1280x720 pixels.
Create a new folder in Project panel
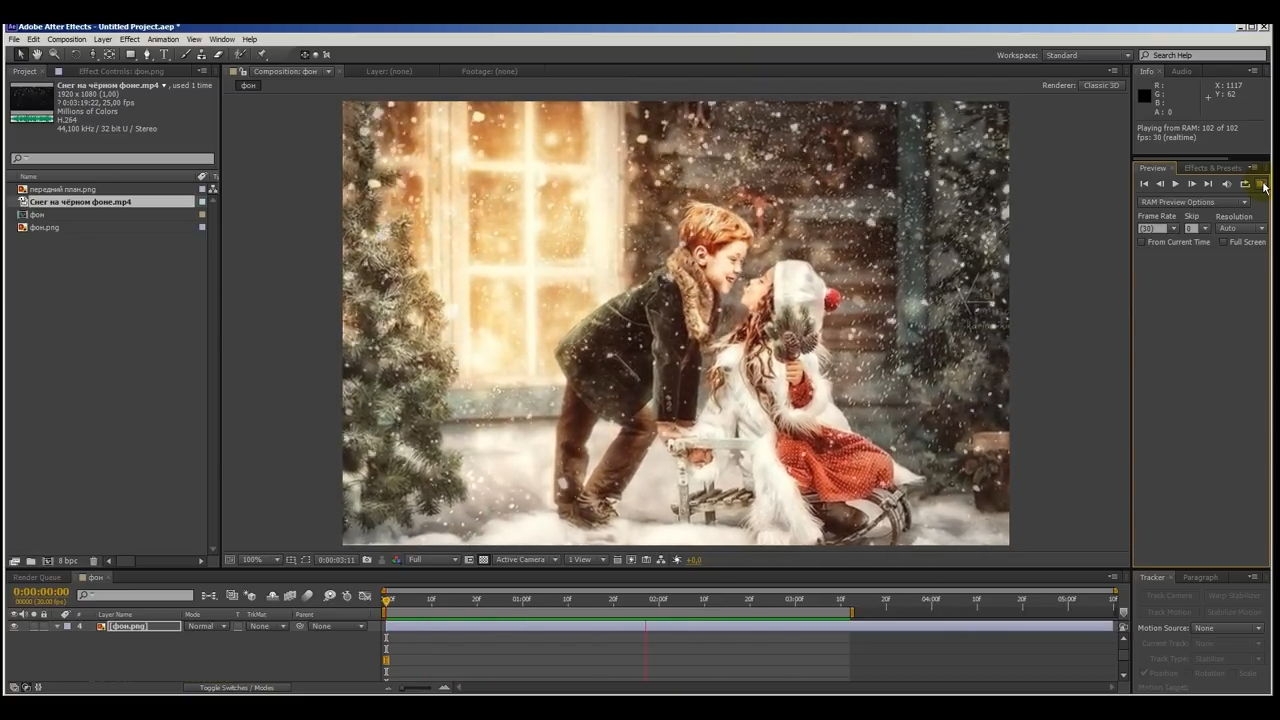click(31, 561)
